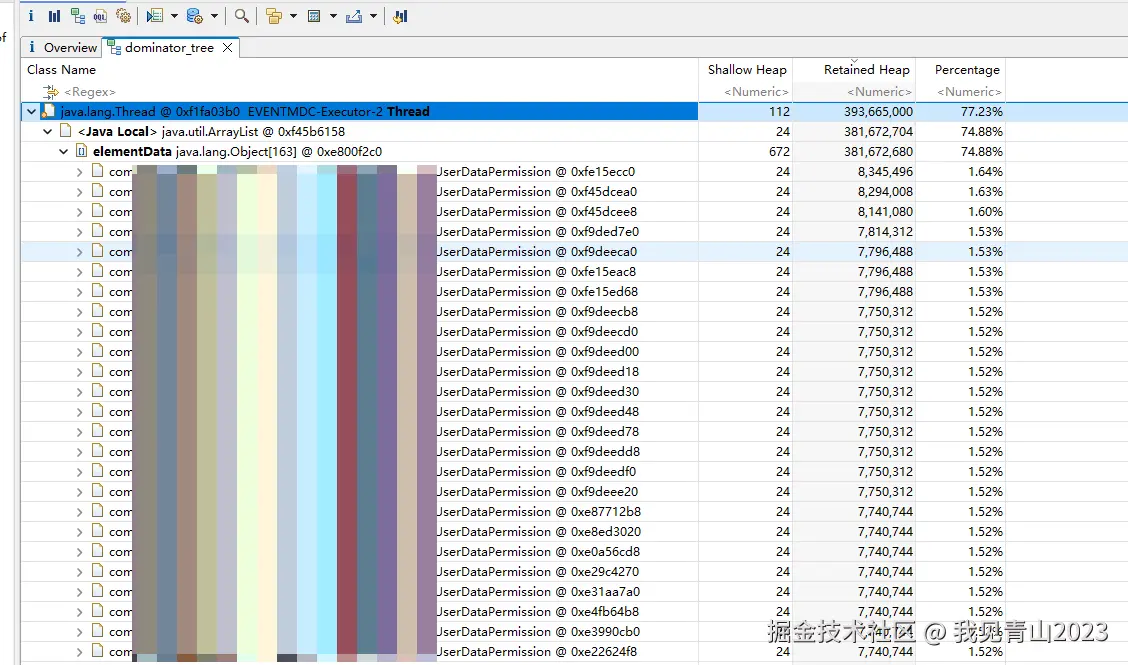Click elementData array object icon
The image size is (1128, 665).
coord(81,151)
